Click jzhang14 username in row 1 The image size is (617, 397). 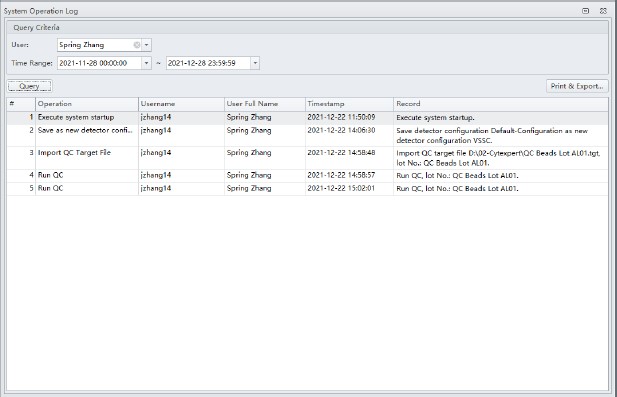pos(156,117)
